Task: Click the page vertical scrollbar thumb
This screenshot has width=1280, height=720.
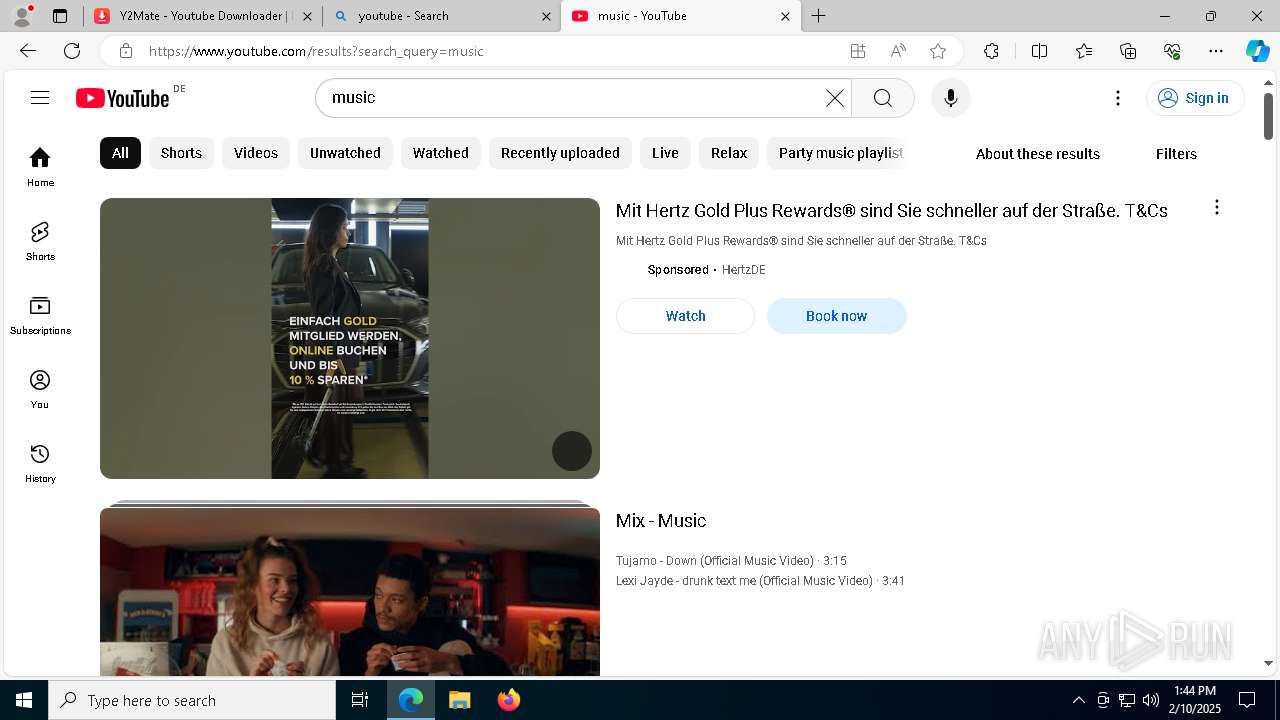Action: (x=1268, y=116)
